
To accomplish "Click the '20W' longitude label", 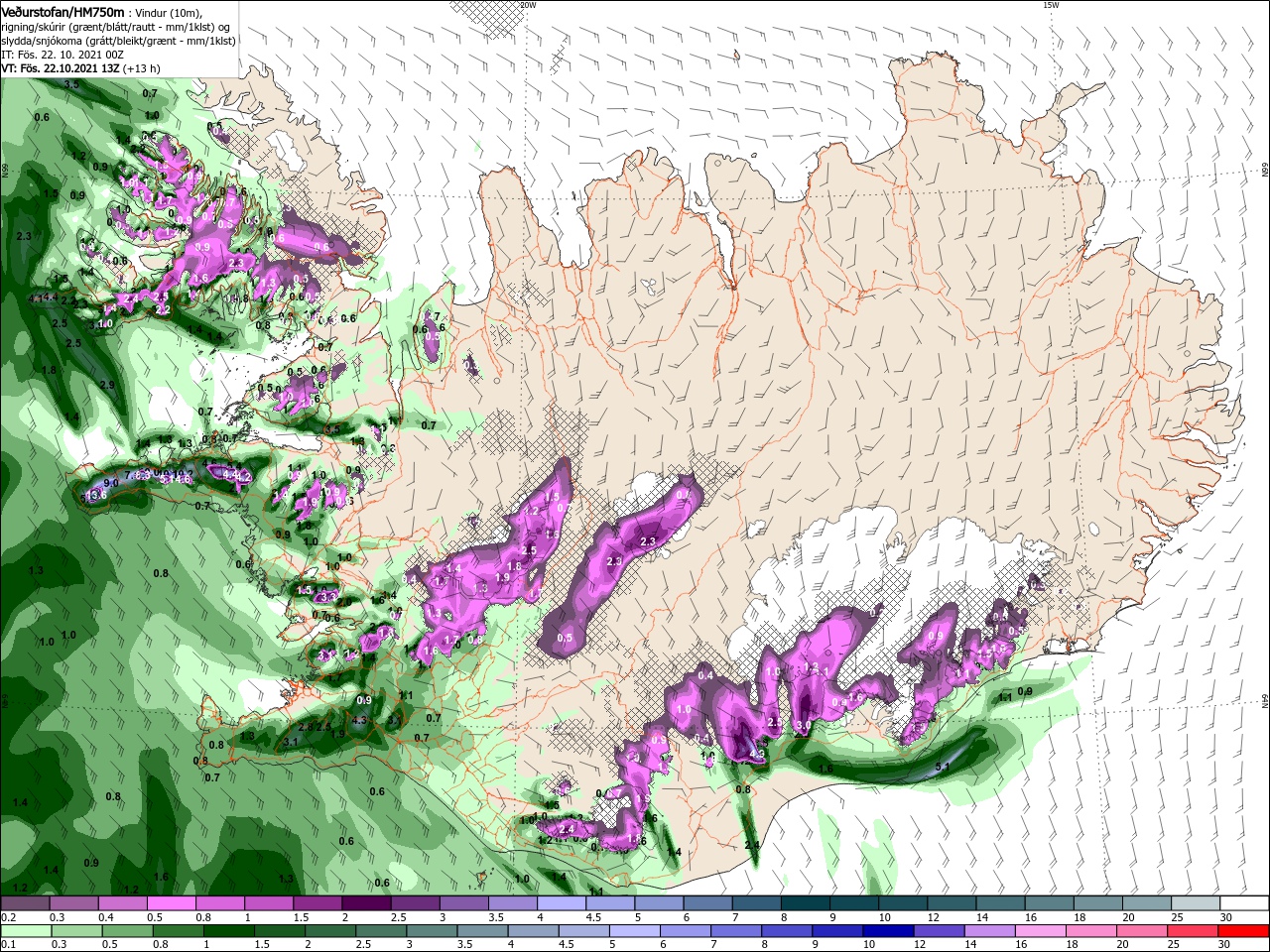I will (528, 5).
